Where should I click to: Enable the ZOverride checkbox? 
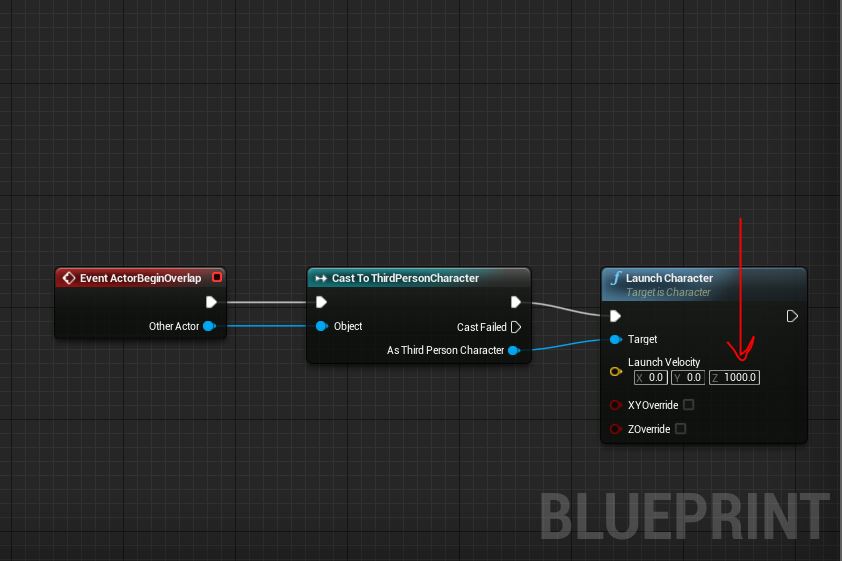pyautogui.click(x=680, y=428)
